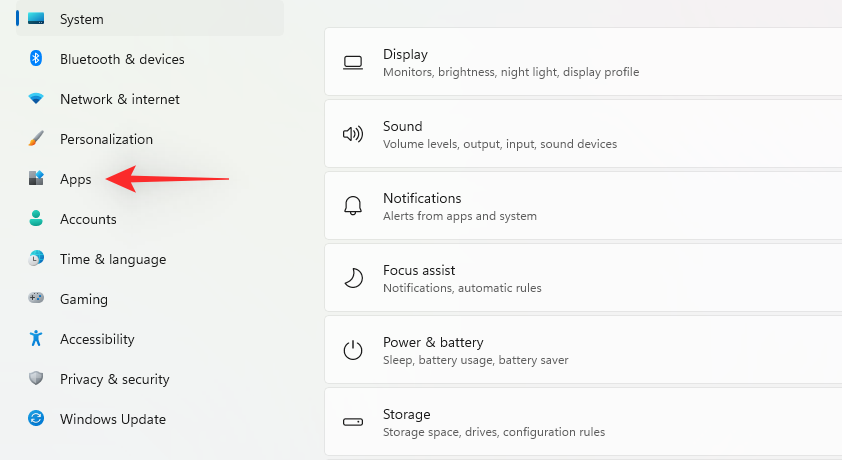
Task: Click 'Storage space, drives, configuration rules' text
Action: 493,432
